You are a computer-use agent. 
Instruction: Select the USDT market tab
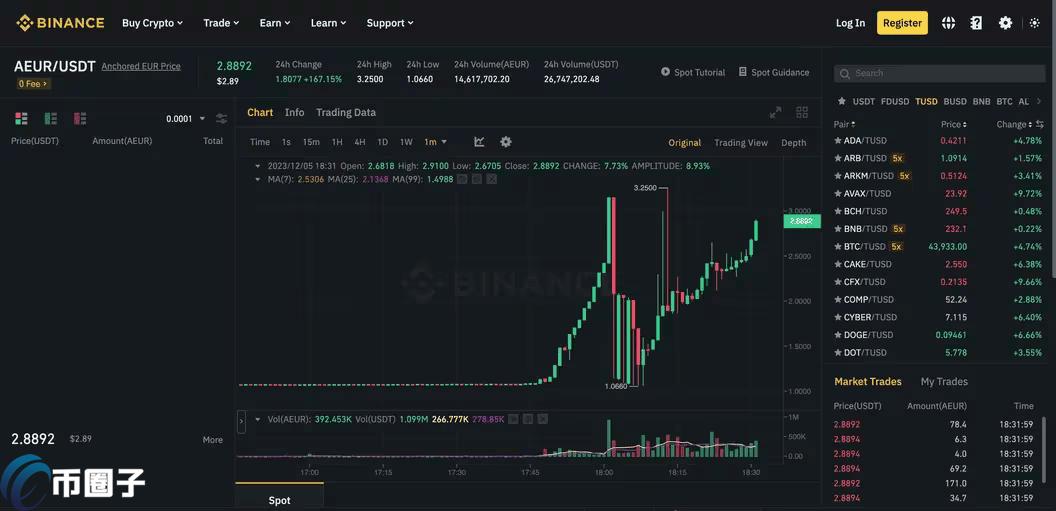863,101
